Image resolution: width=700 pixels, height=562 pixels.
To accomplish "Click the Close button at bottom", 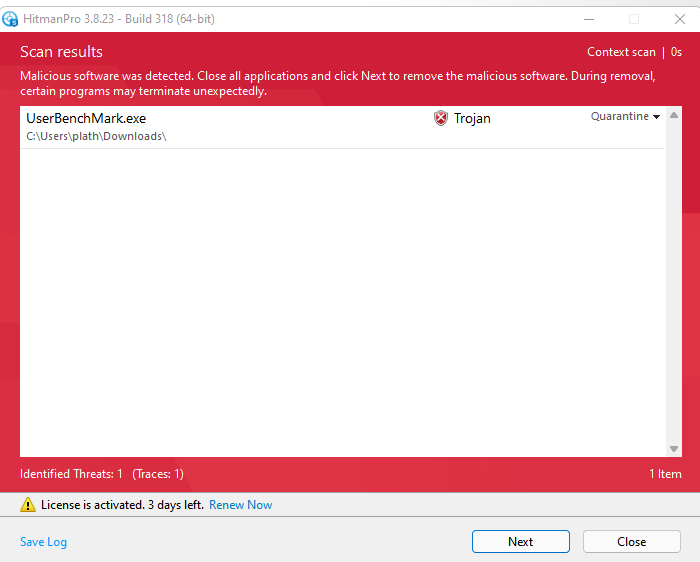I will click(631, 541).
